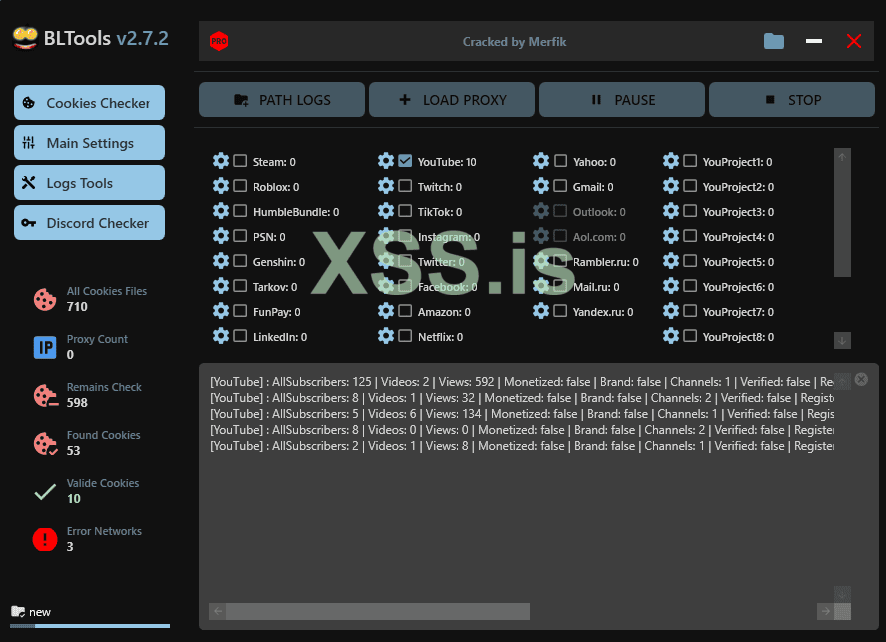This screenshot has height=642, width=886.
Task: Click the gear icon next to Steam
Action: pyautogui.click(x=221, y=161)
